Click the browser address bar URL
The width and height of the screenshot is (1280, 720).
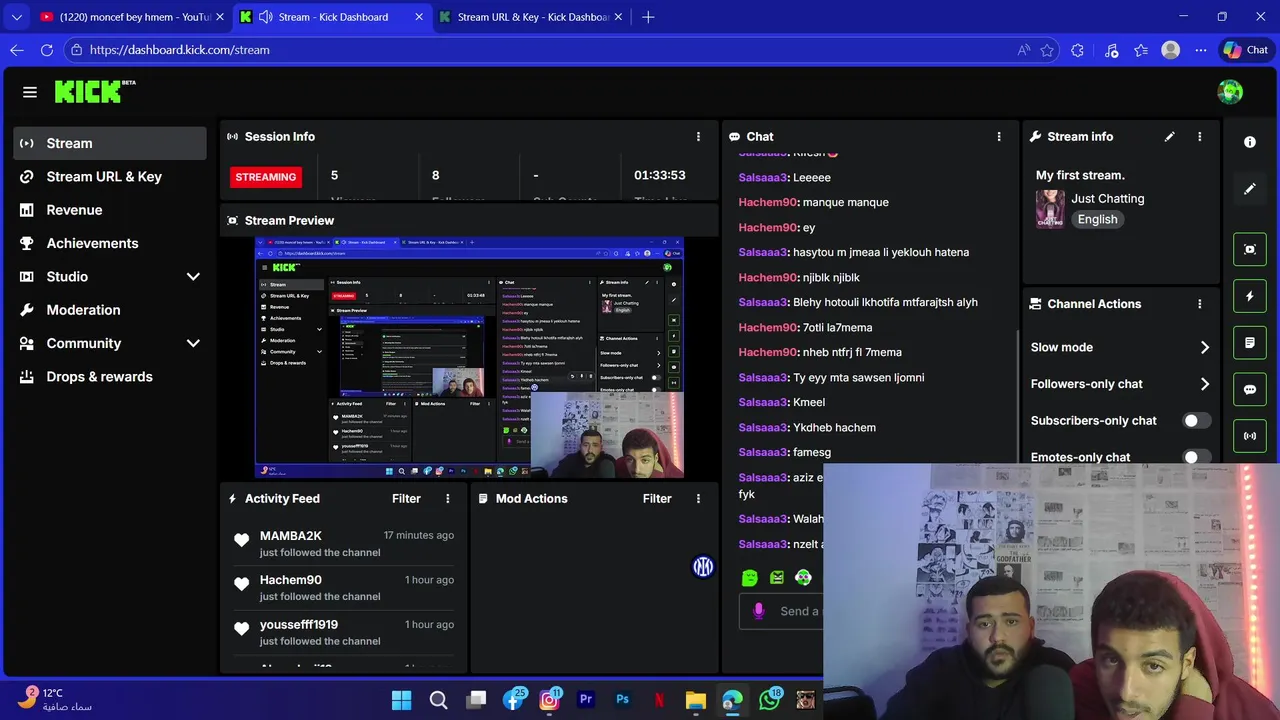pos(180,50)
